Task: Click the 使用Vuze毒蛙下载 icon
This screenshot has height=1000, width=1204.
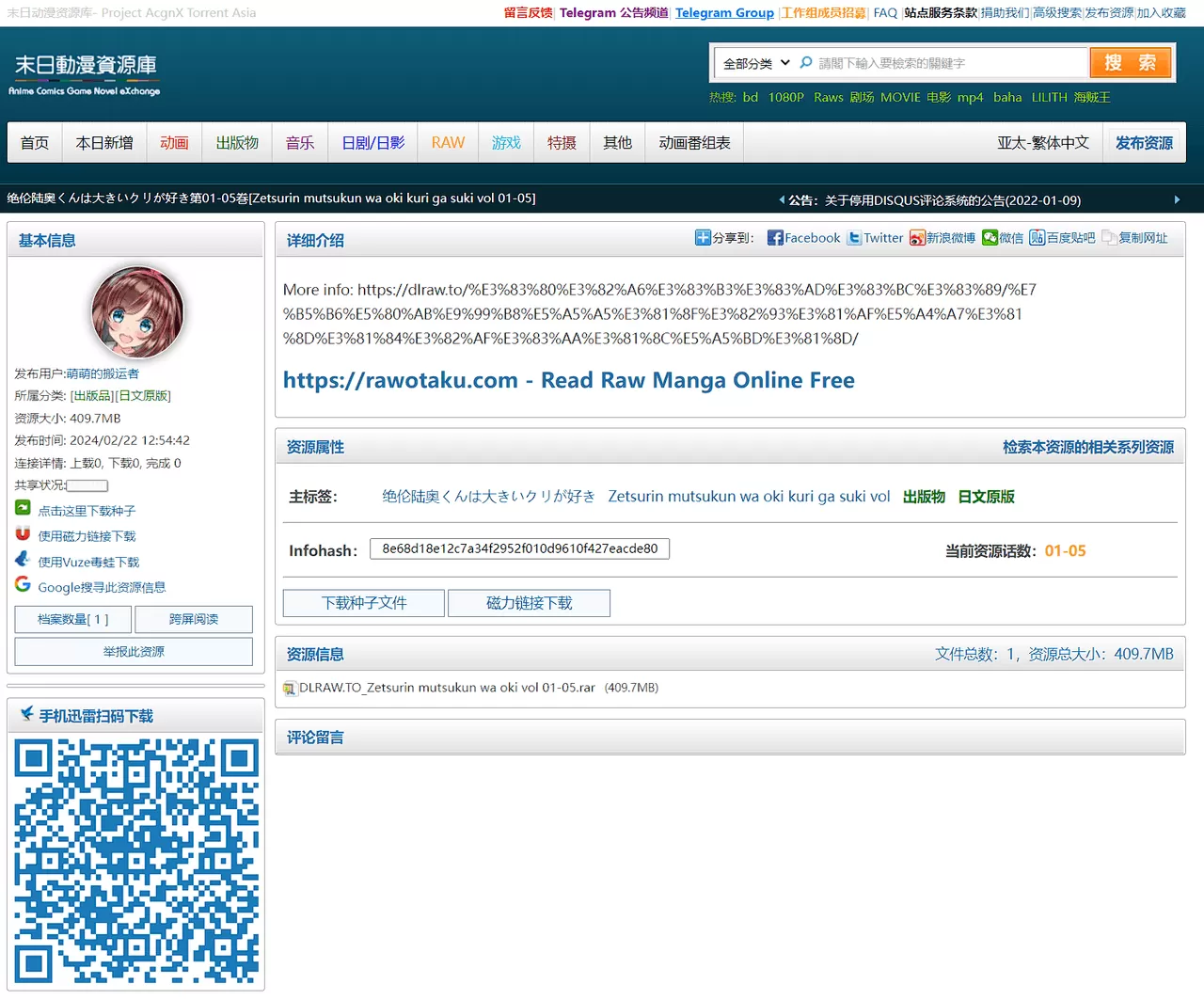Action: (x=22, y=561)
